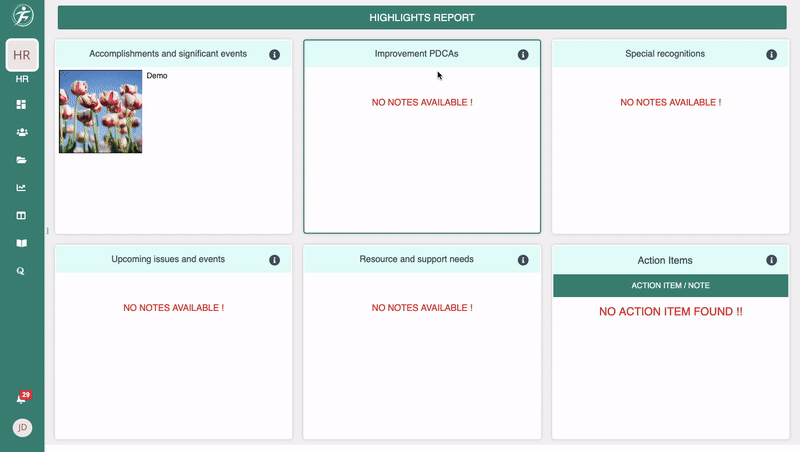Select the HR team badge

pyautogui.click(x=22, y=55)
